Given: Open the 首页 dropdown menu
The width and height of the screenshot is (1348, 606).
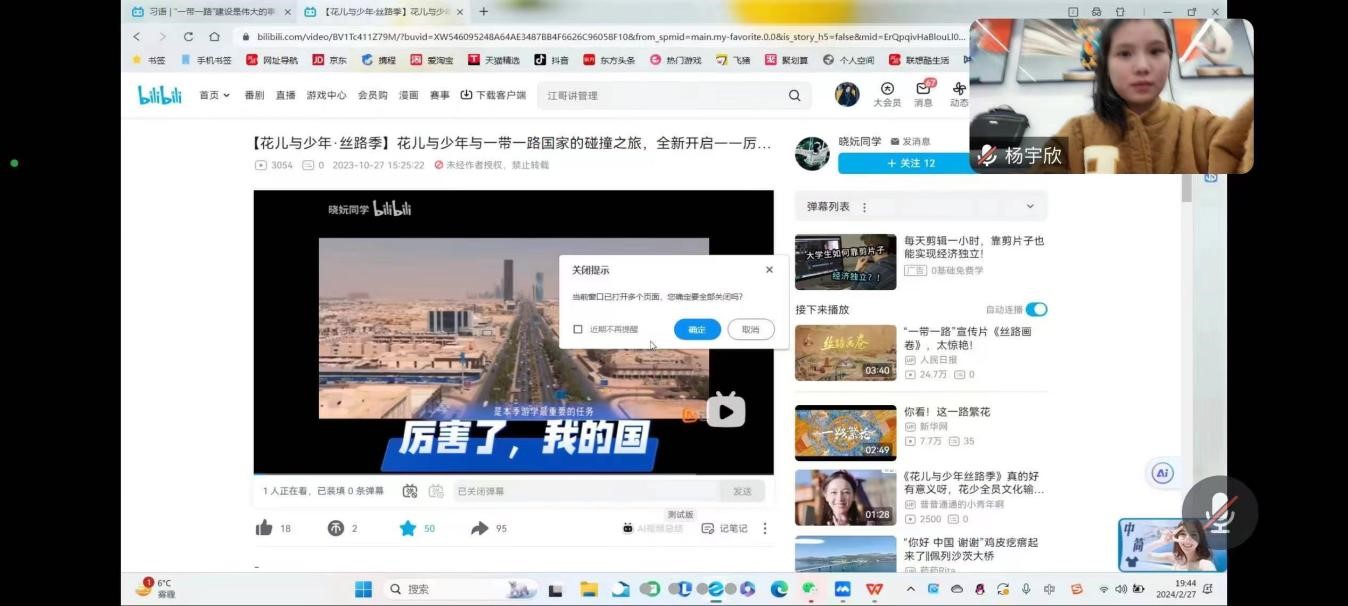Looking at the screenshot, I should (214, 96).
